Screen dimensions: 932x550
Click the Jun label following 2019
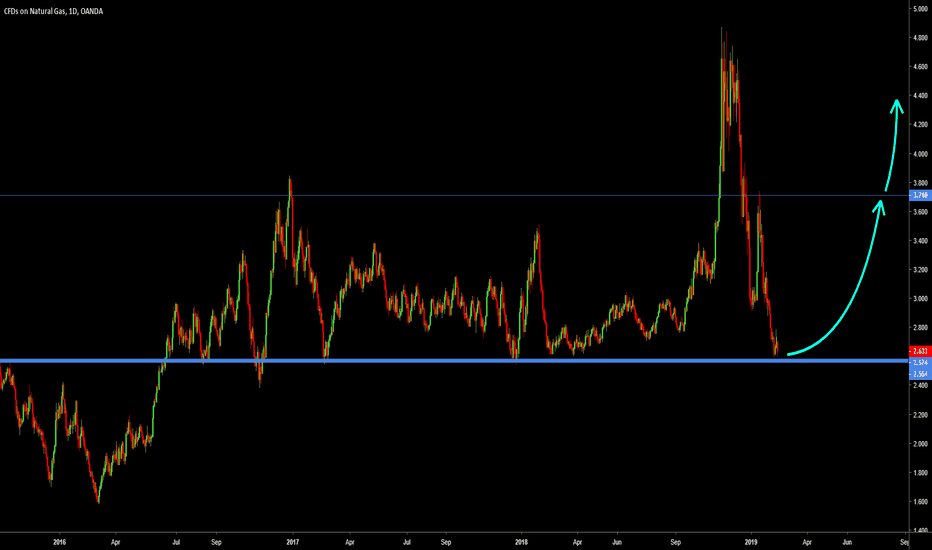[x=847, y=542]
